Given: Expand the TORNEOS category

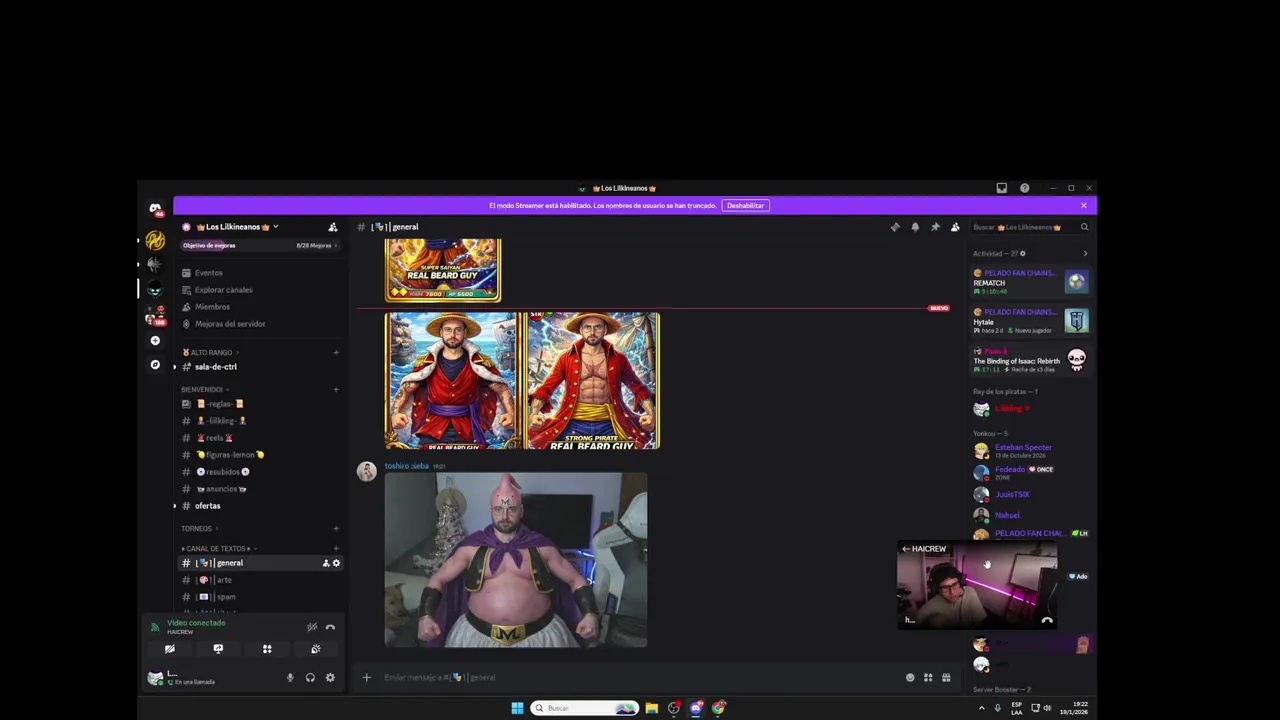Looking at the screenshot, I should pyautogui.click(x=199, y=528).
